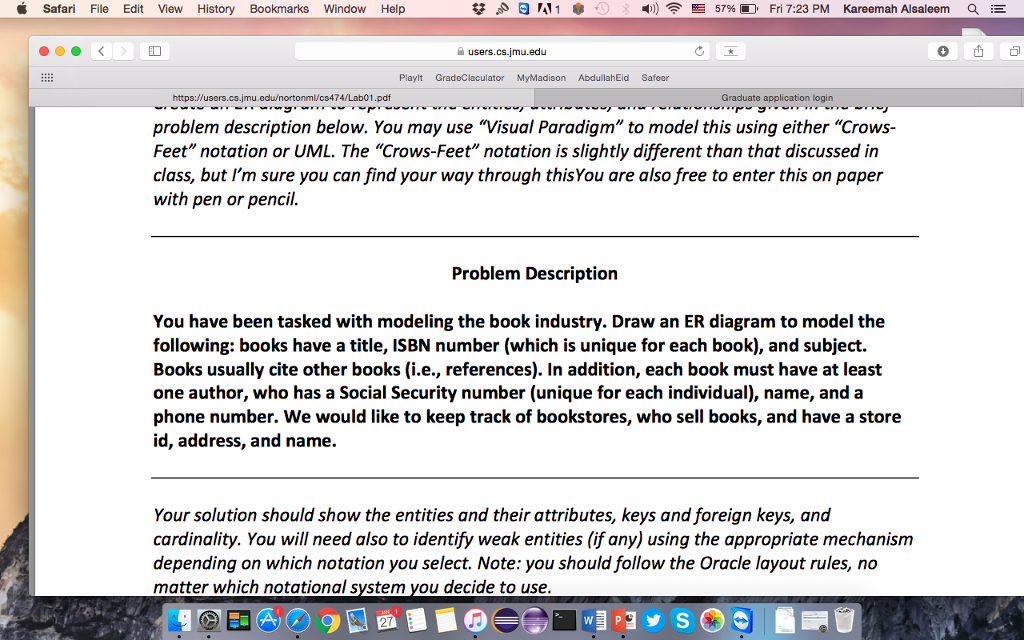Open Terminal from the Dock
Screen dimensions: 1024x640
(x=563, y=621)
